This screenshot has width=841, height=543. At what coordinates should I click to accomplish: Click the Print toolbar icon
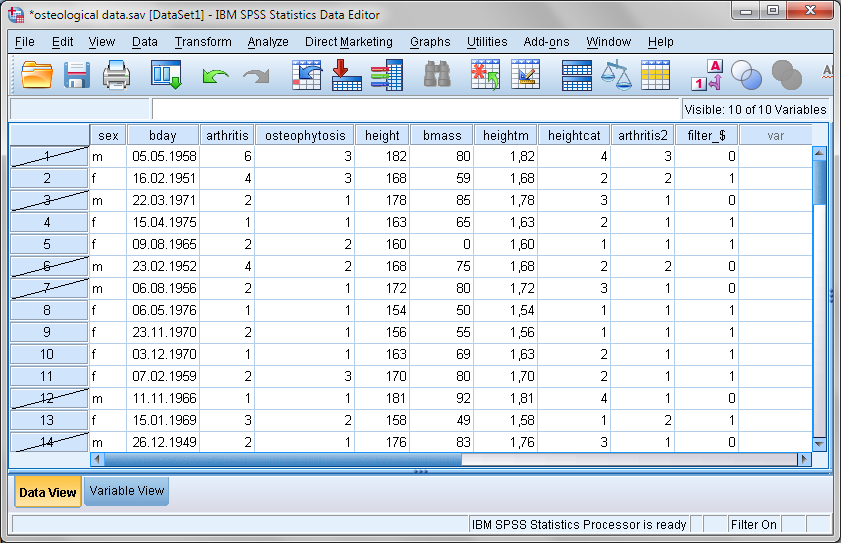pos(116,75)
